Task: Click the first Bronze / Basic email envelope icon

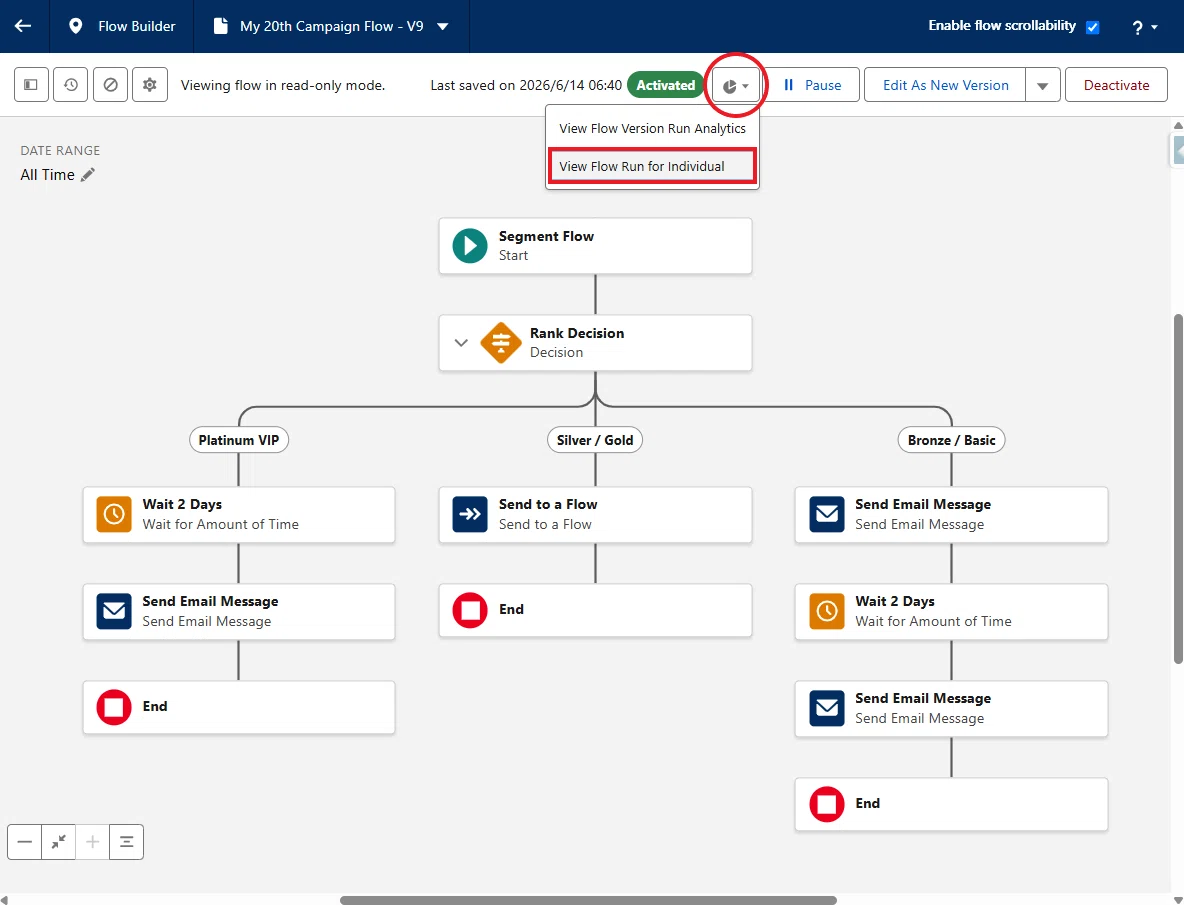Action: tap(827, 515)
